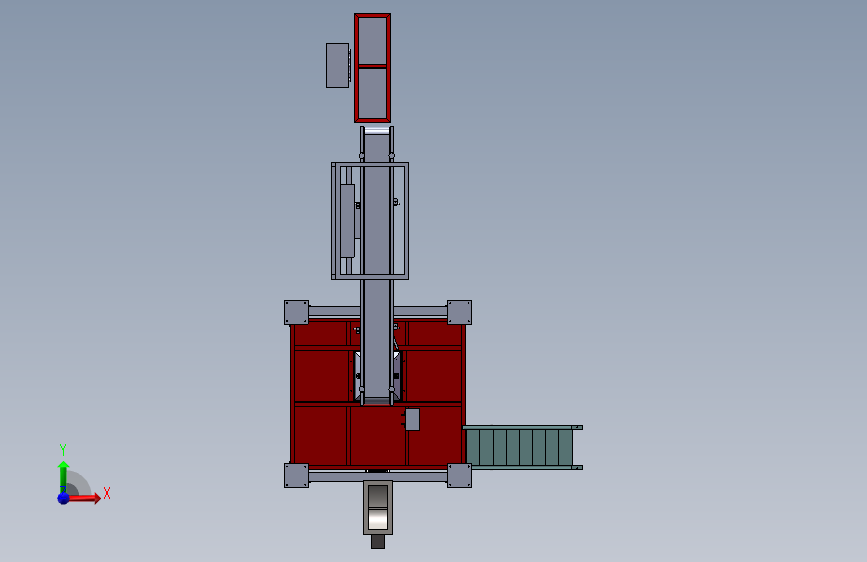Select the small gray control box on red platform
Image resolution: width=867 pixels, height=562 pixels.
point(412,419)
